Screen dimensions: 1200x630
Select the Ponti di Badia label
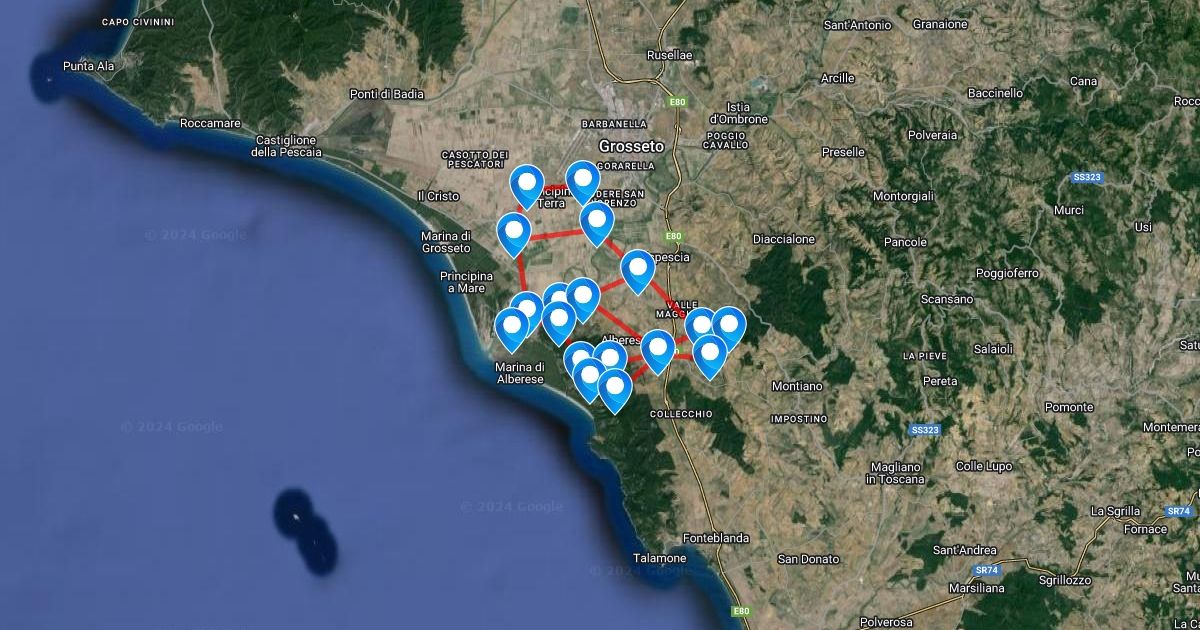pyautogui.click(x=387, y=94)
